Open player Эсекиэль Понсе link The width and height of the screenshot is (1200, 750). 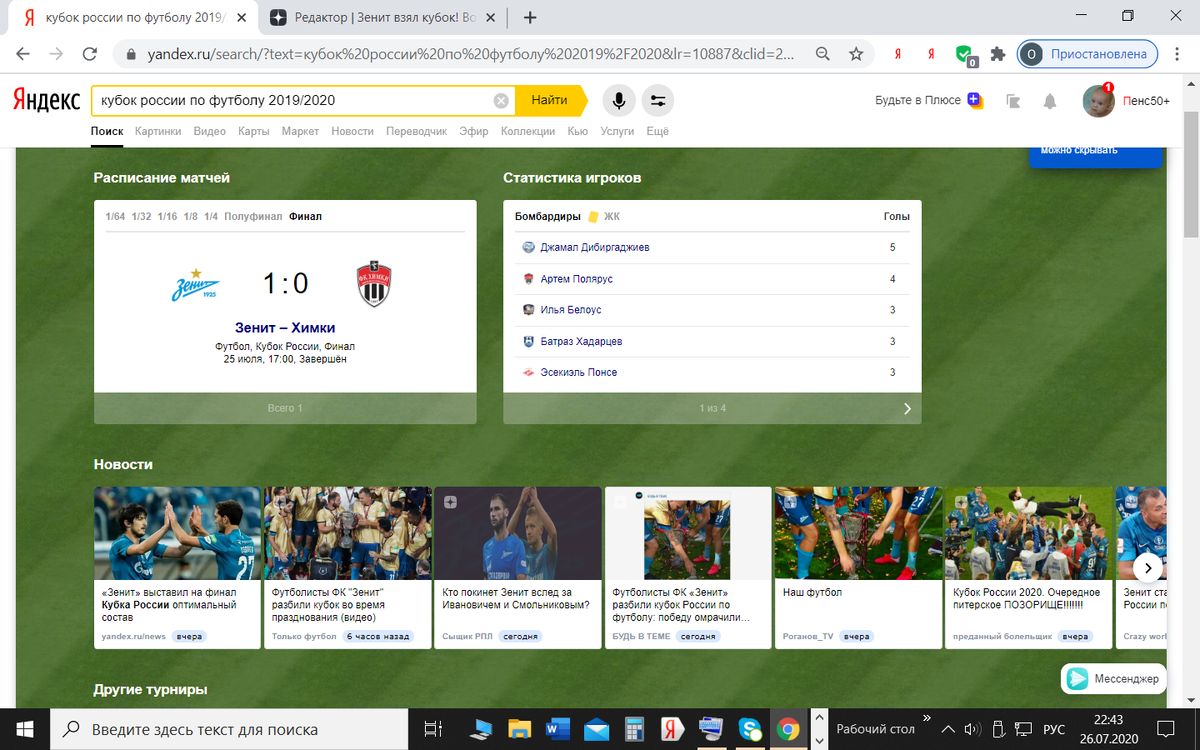point(578,372)
